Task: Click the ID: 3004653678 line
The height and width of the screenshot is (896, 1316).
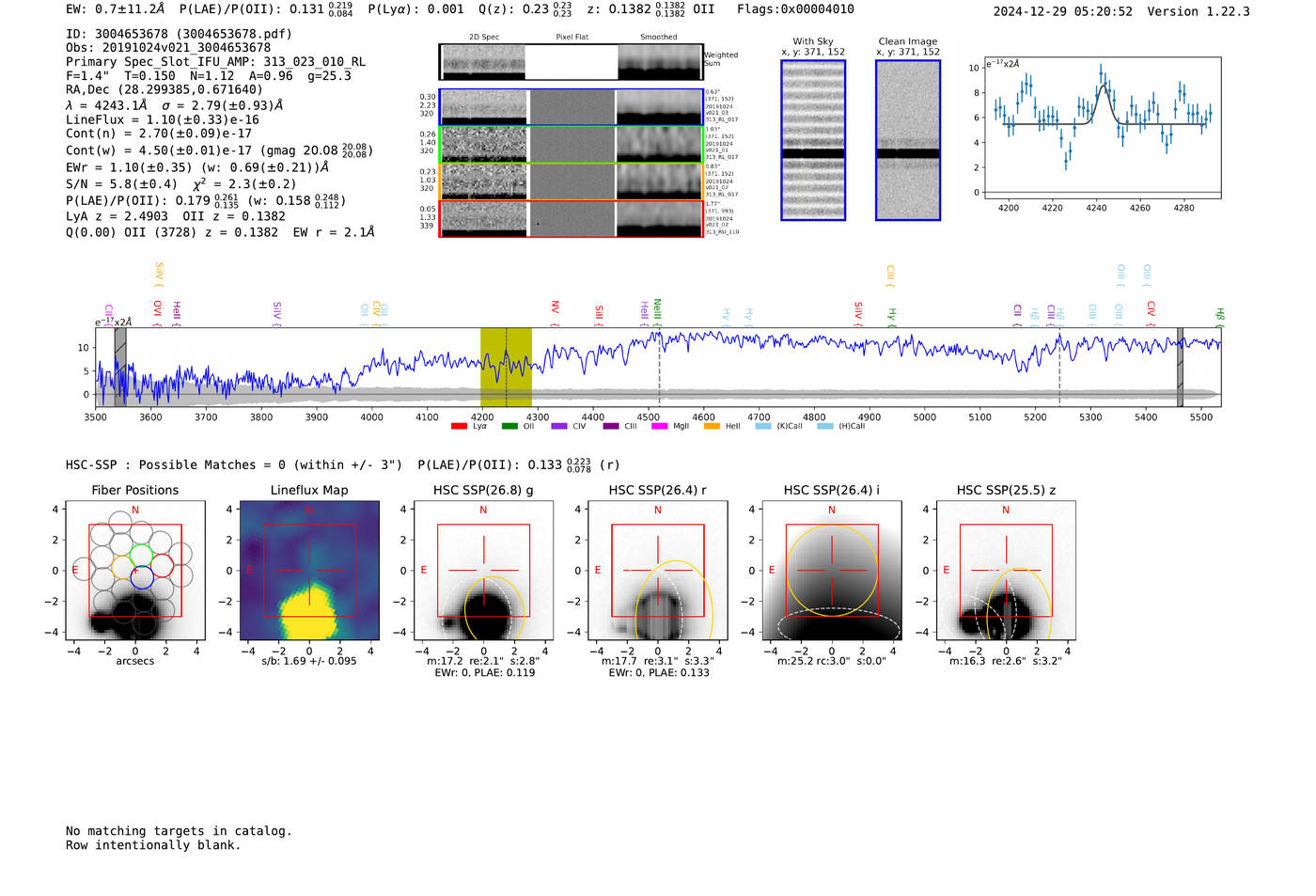Action: pyautogui.click(x=179, y=34)
